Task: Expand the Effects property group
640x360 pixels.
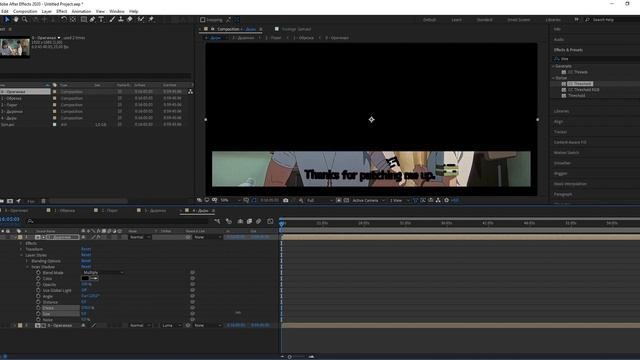Action: pos(21,243)
